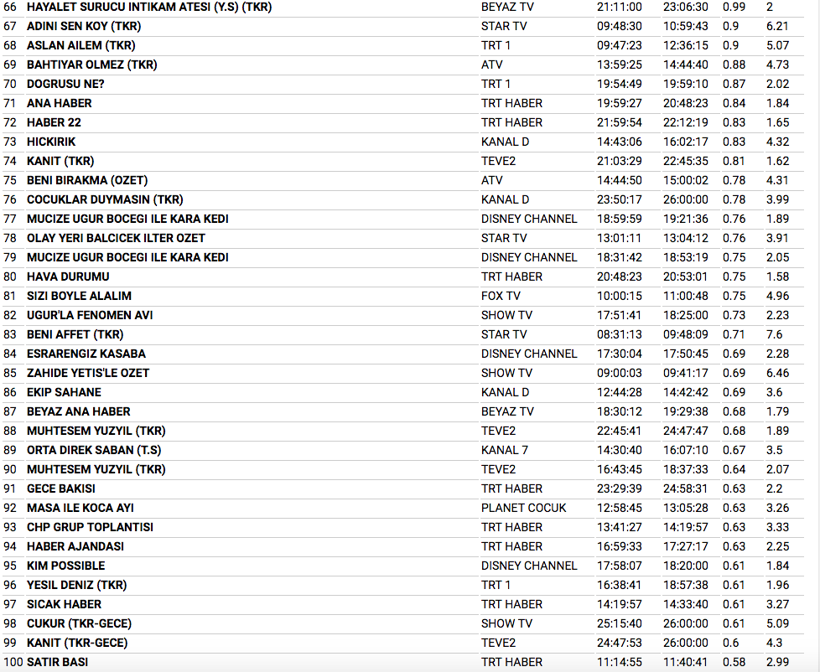Select the ADINI SEN KOY (TKR) row title

(x=83, y=26)
